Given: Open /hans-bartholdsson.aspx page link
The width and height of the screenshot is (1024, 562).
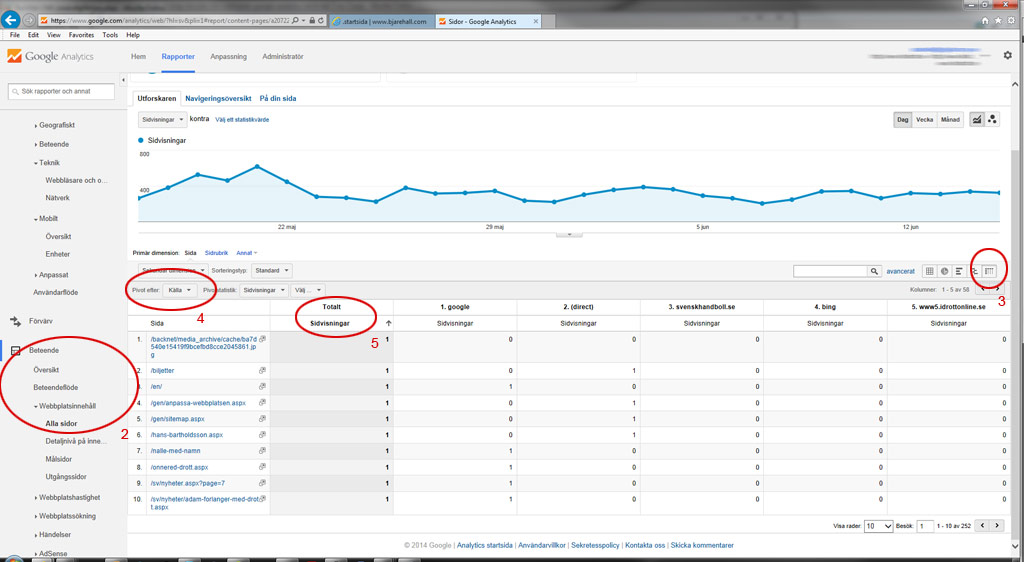Looking at the screenshot, I should 187,435.
